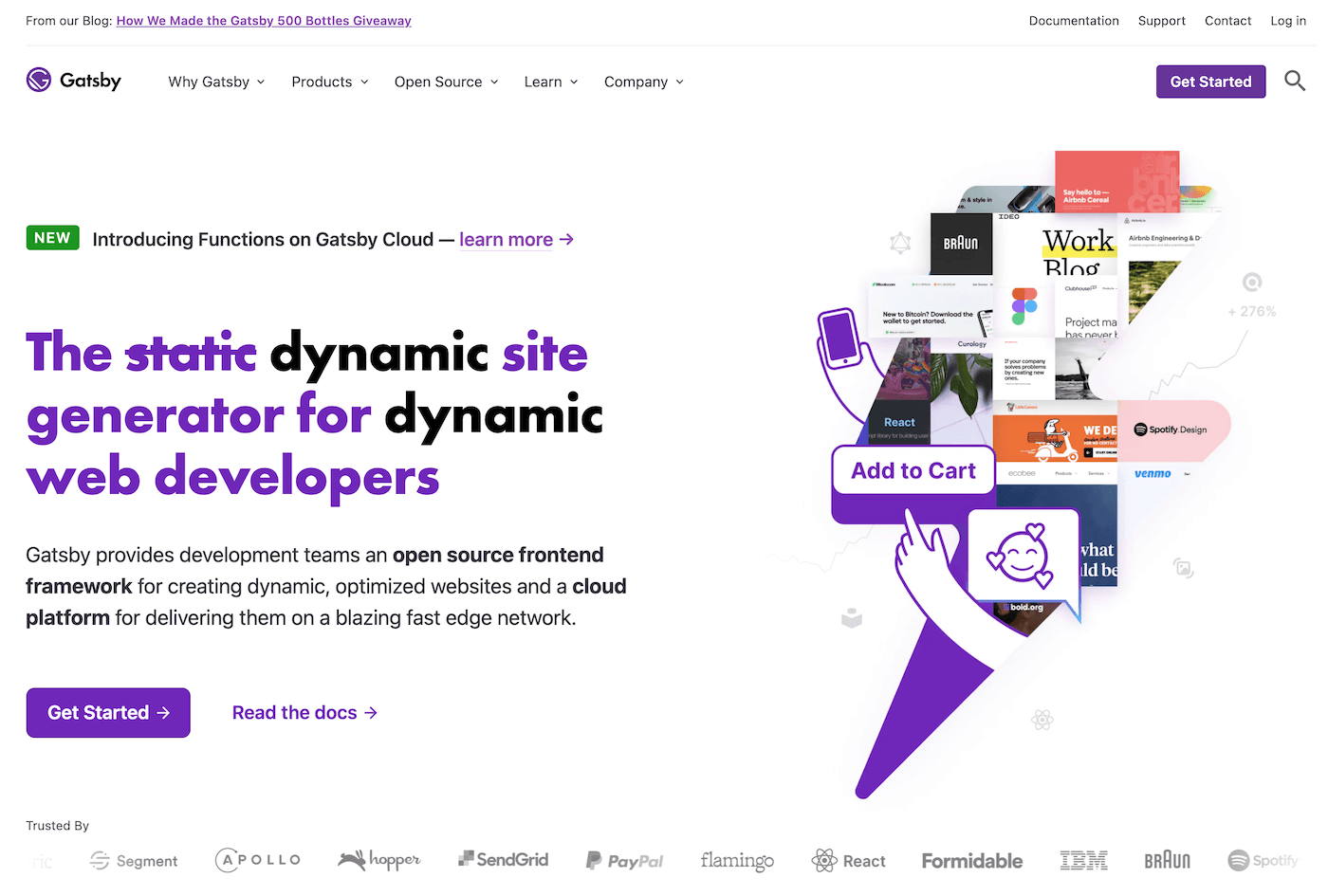Expand the Learn menu

click(x=550, y=82)
